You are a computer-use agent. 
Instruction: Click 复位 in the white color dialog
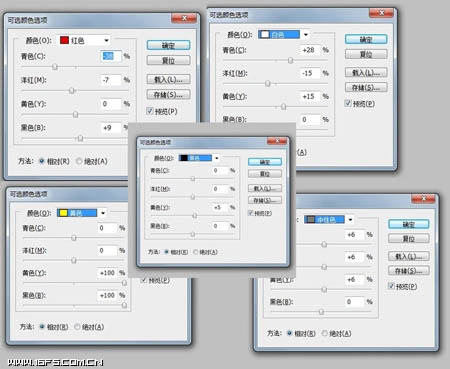coord(366,54)
